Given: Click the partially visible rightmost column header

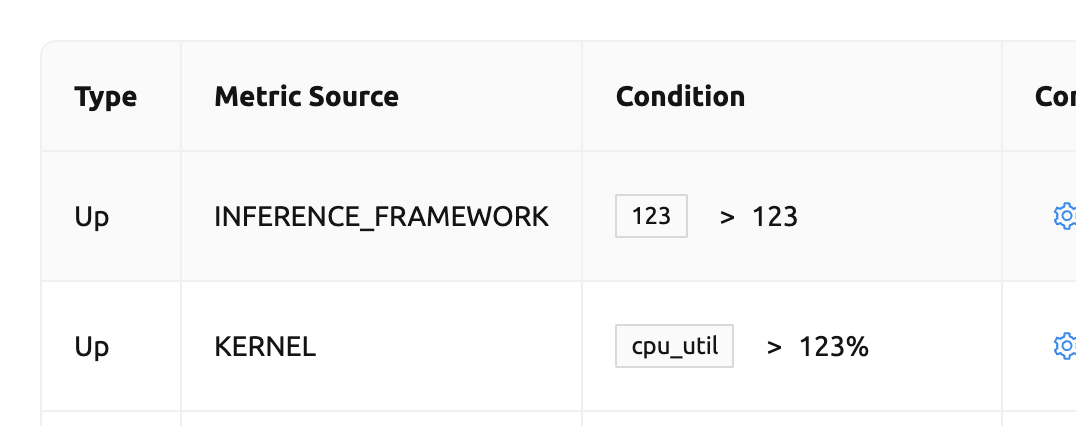Looking at the screenshot, I should coord(1055,97).
